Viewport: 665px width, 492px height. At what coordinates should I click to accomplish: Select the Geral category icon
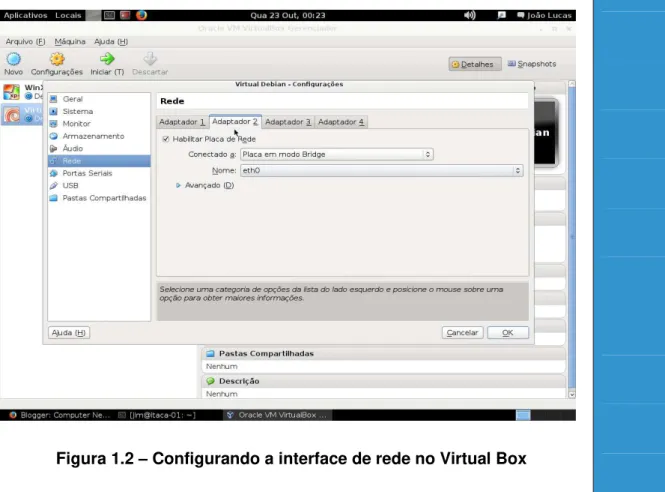pos(53,99)
